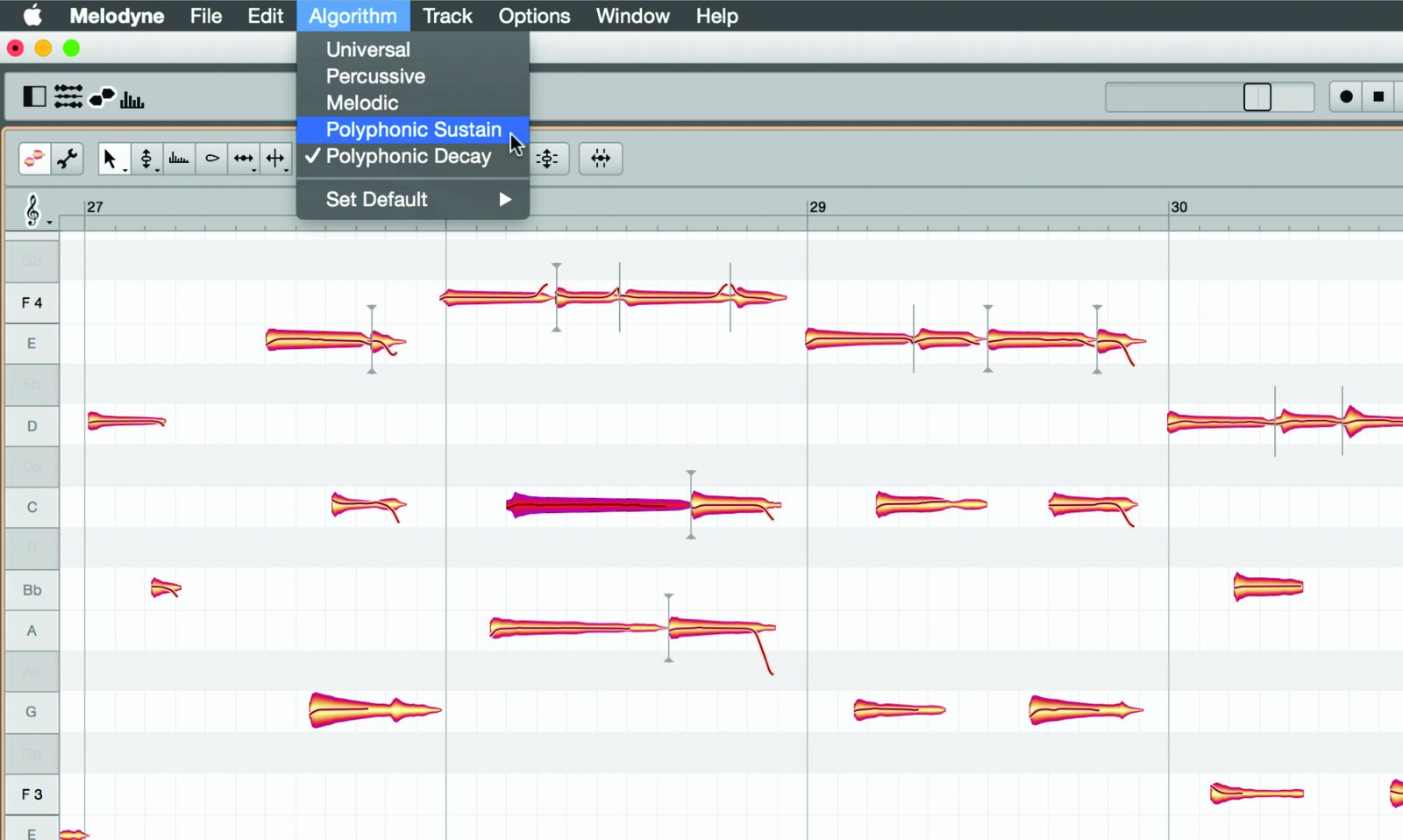Select the Formant tool
The image size is (1403, 840).
[179, 159]
